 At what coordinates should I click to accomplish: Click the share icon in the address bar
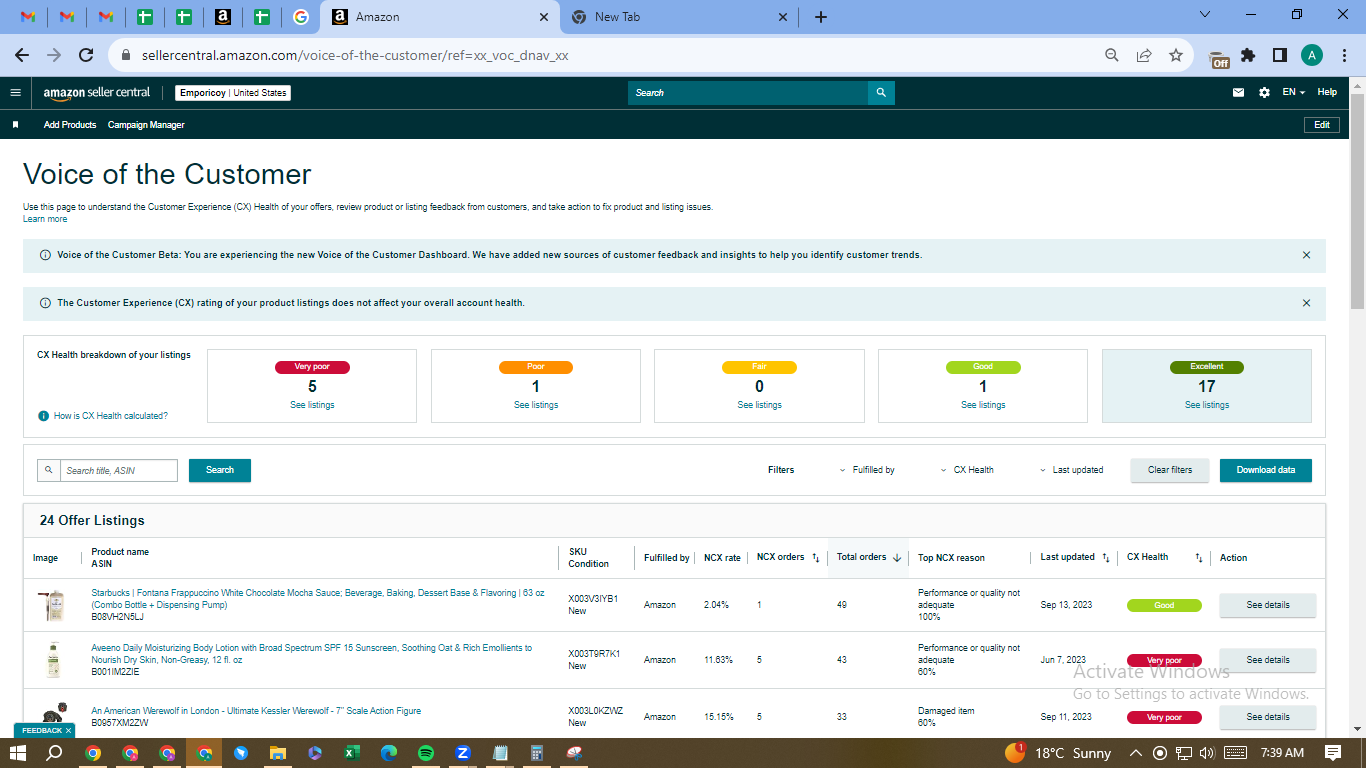coord(1144,56)
